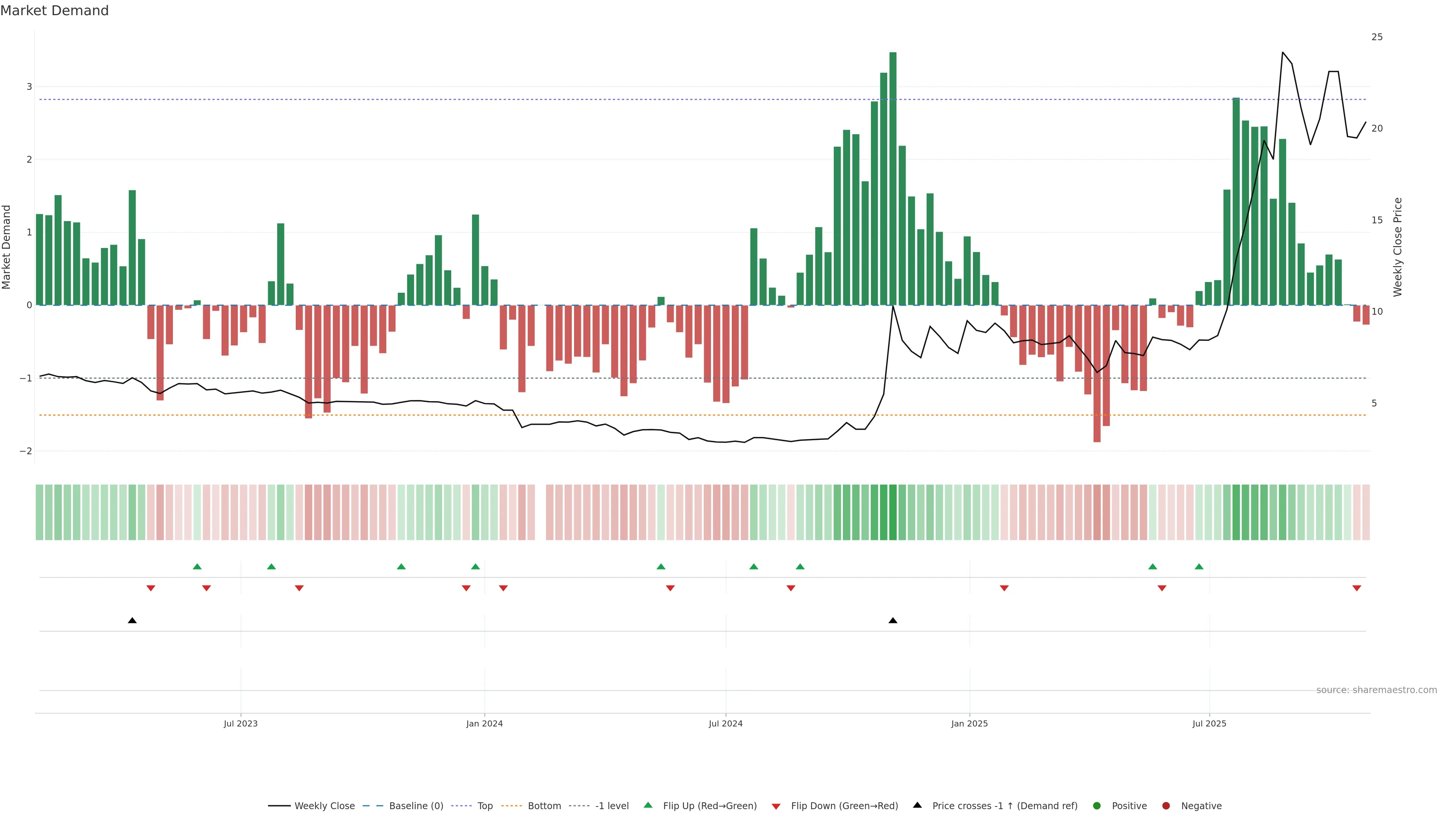
Task: Click darkest green heatmap strip cell
Action: tap(893, 512)
